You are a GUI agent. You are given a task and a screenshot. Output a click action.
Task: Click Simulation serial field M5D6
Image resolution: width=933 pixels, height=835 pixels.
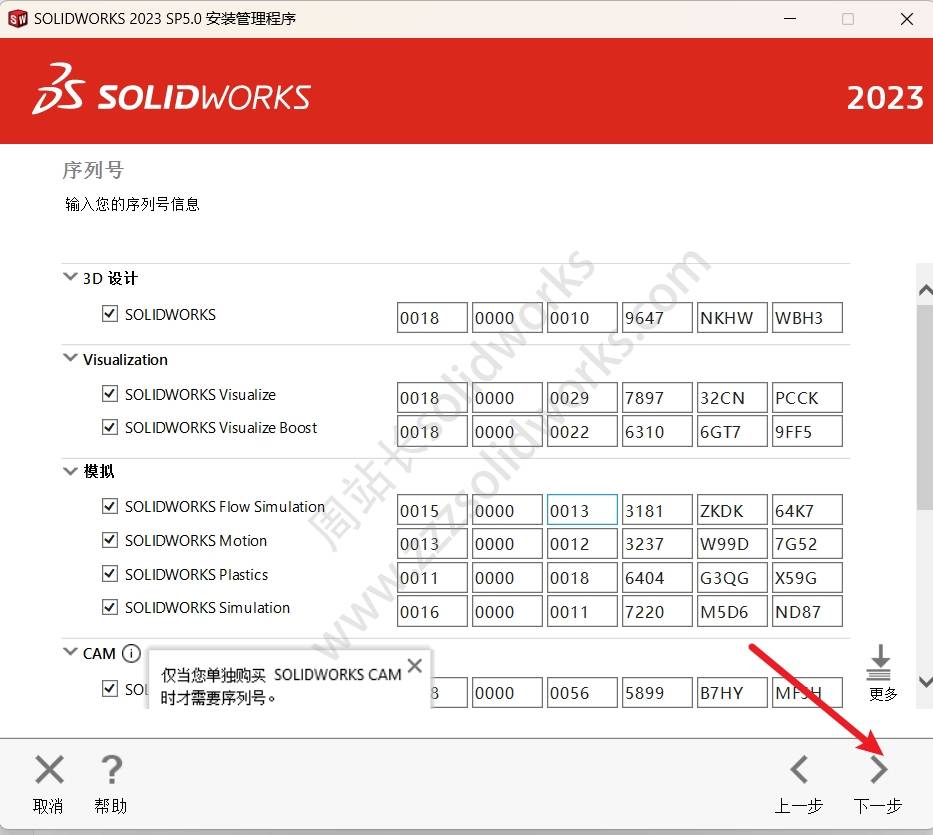(732, 611)
